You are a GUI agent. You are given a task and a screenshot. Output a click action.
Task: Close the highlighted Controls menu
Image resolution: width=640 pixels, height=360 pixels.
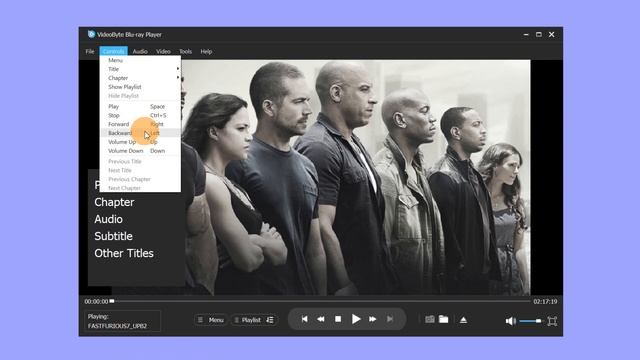coord(113,51)
